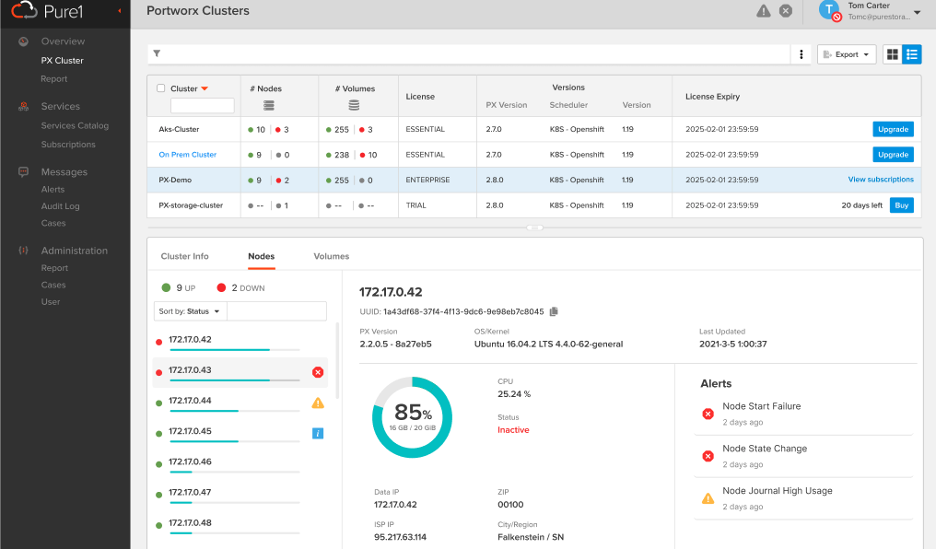Click the cluster filter search bar
The width and height of the screenshot is (936, 550).
tap(469, 54)
